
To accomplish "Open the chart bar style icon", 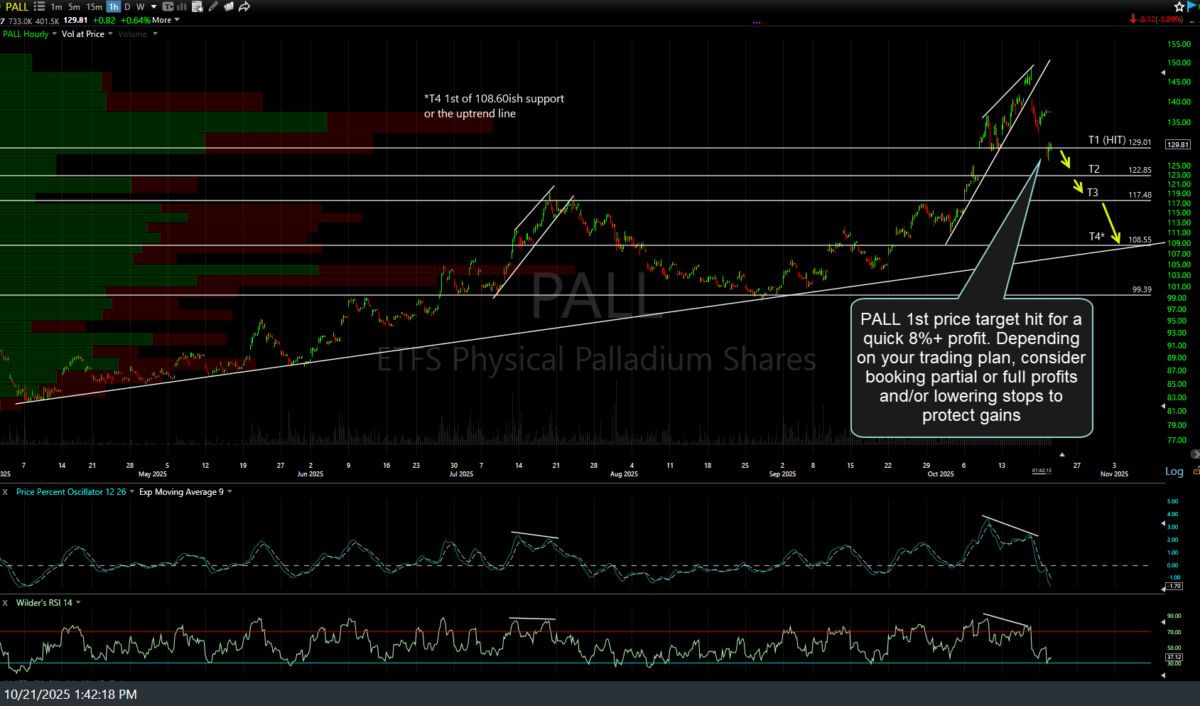I will click(x=183, y=6).
